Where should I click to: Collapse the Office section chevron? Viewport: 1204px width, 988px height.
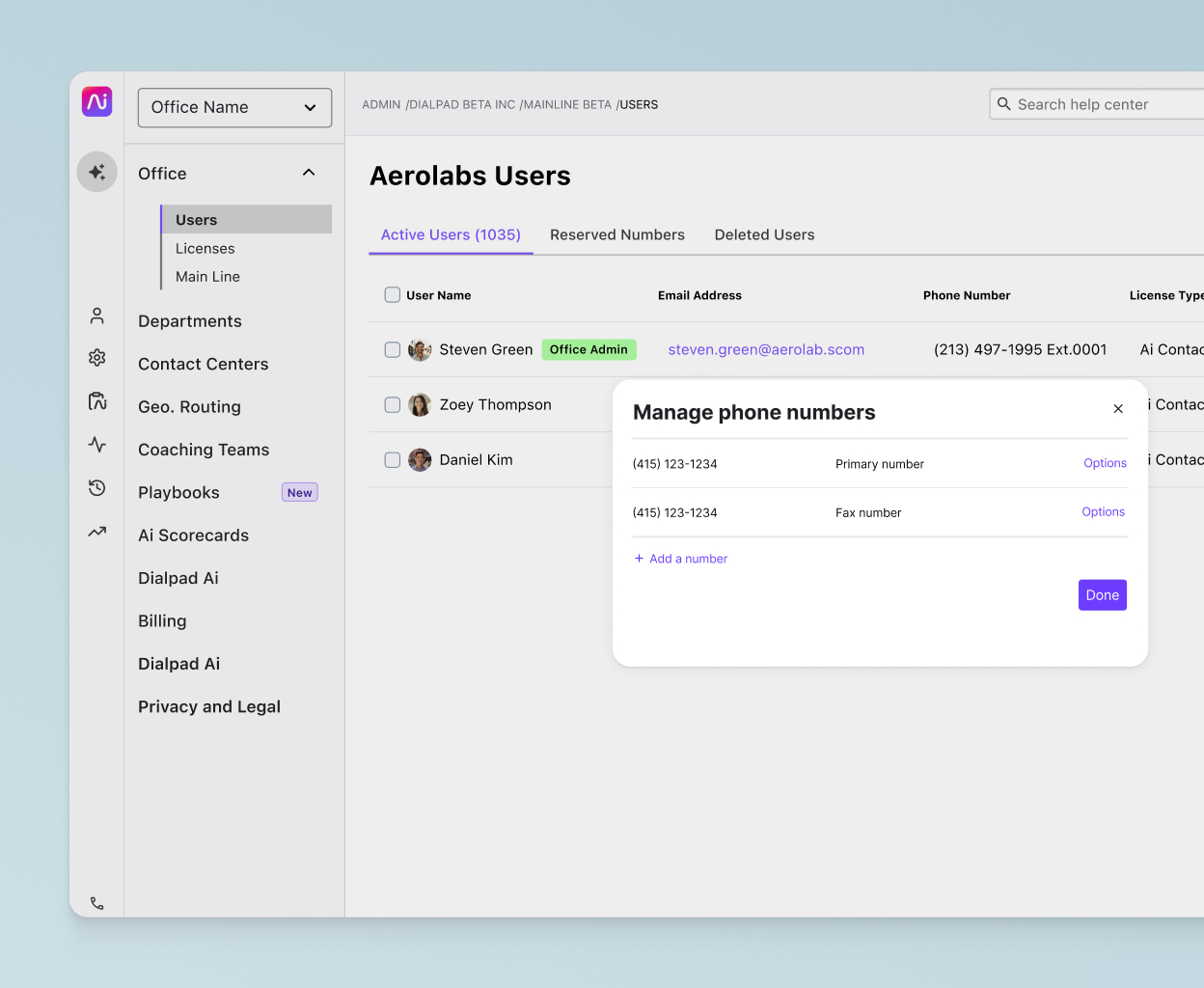[309, 172]
